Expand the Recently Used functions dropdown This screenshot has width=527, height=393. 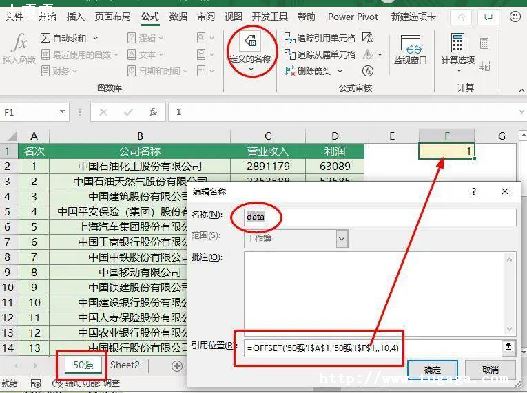tap(116, 54)
